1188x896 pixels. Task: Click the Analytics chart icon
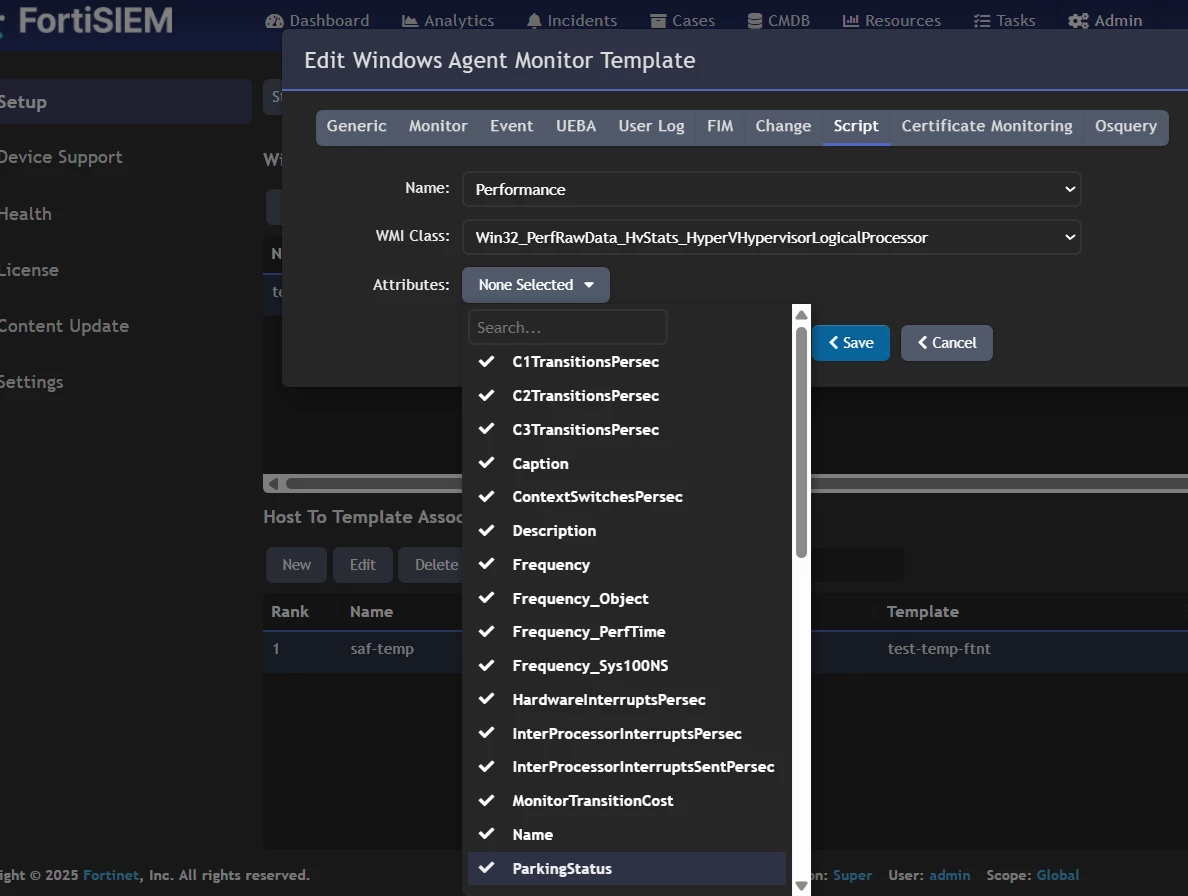pyautogui.click(x=410, y=21)
